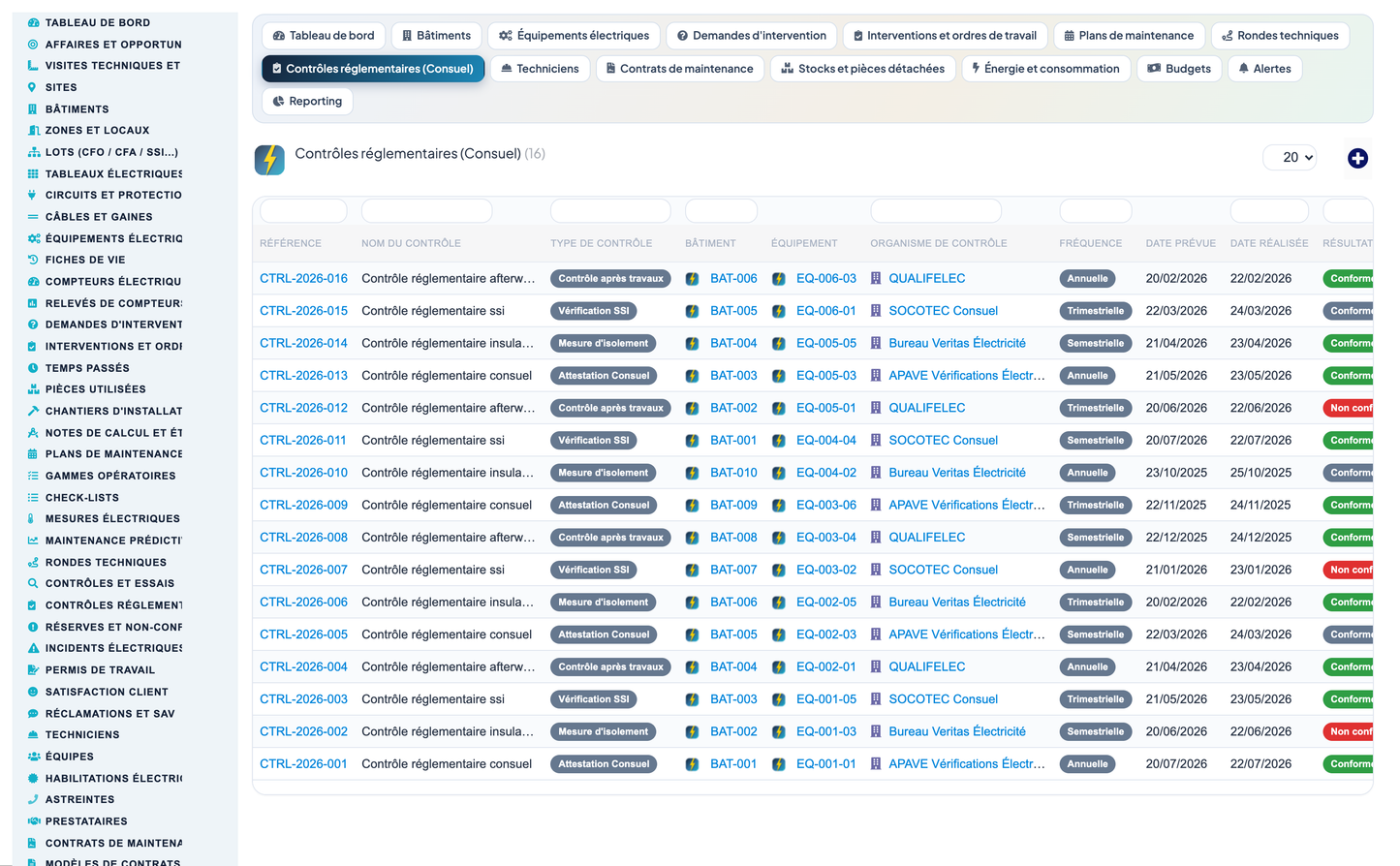Click the equipment bolt icon beside EQ-006-01
The width and height of the screenshot is (1400, 866).
point(779,311)
